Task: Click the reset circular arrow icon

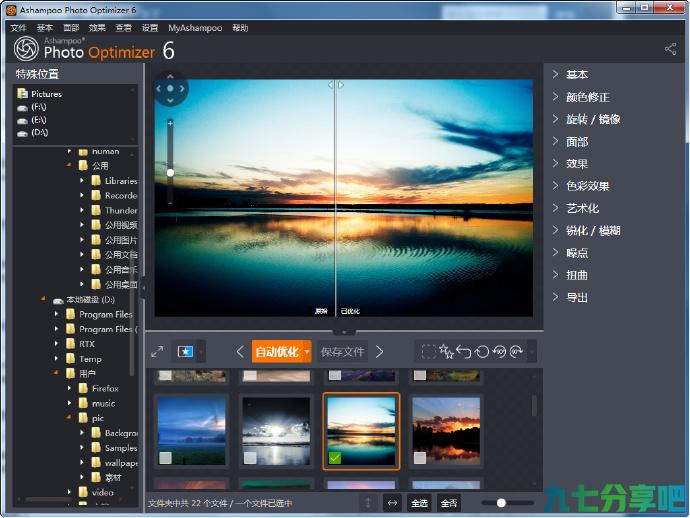Action: pos(482,352)
